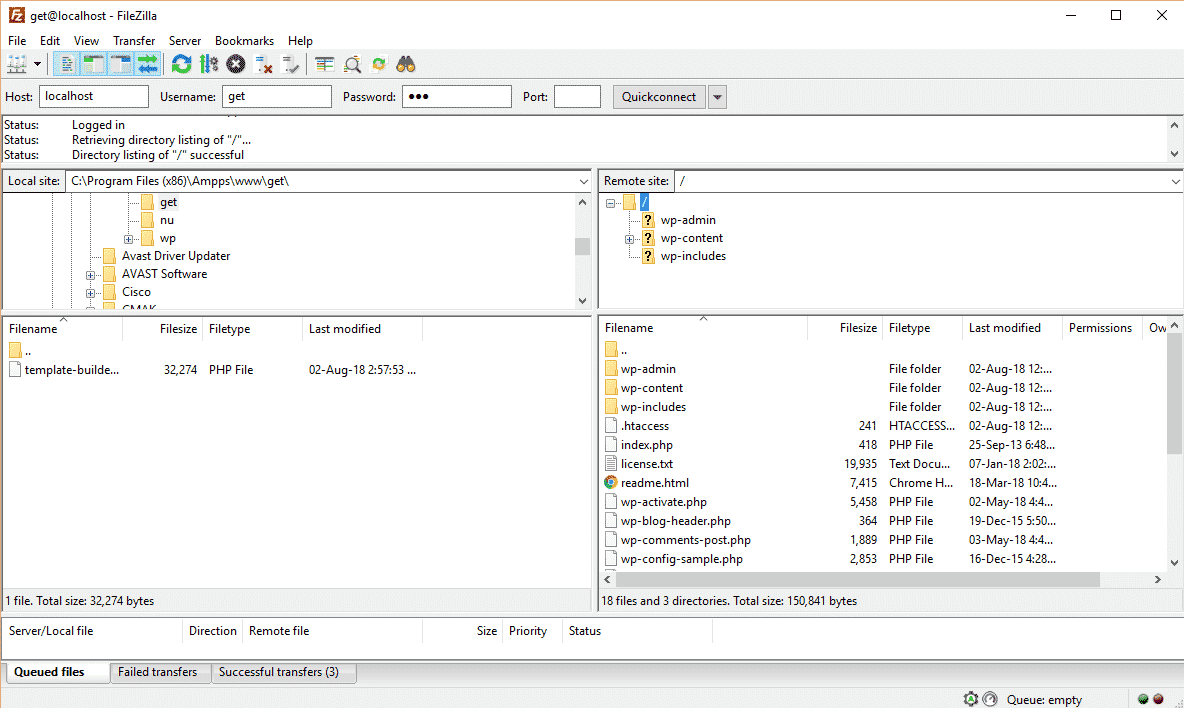
Task: Select wp-config-sample.php file
Action: [x=682, y=559]
